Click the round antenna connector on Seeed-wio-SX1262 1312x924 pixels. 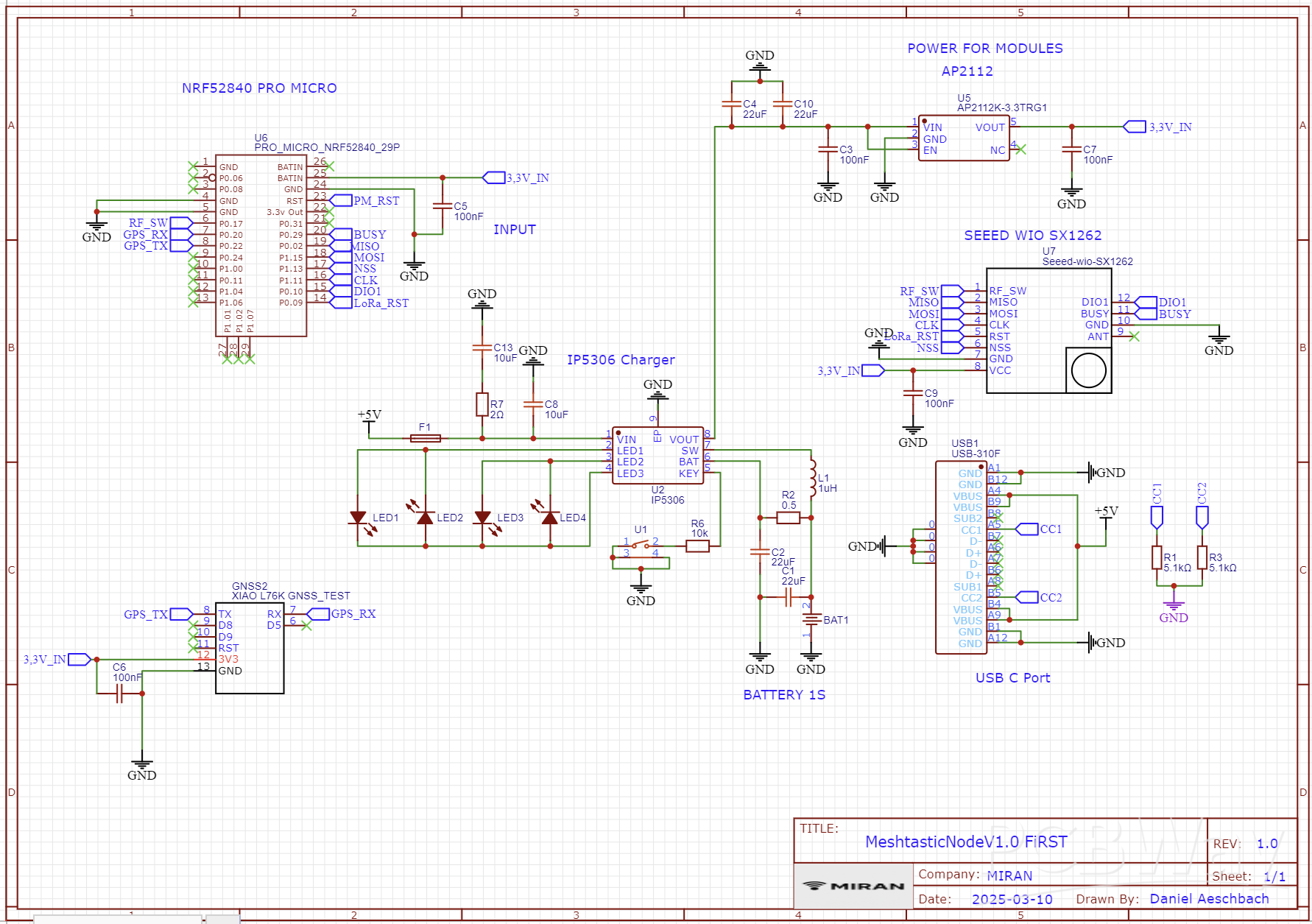(1088, 370)
